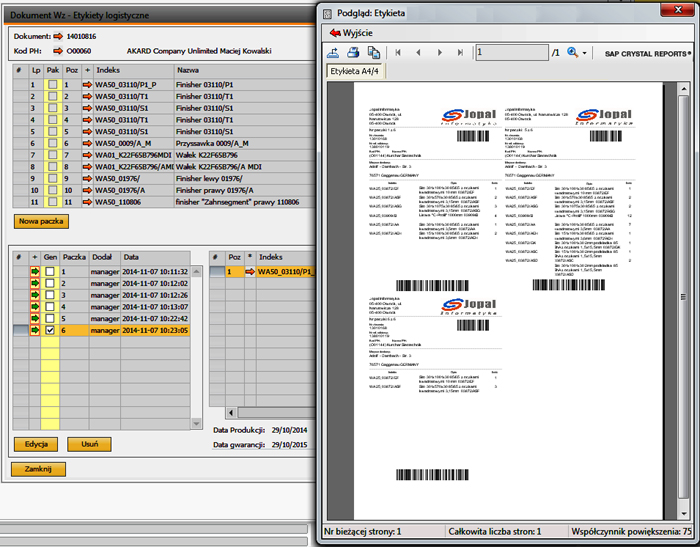Click the Edycja button
Image resolution: width=700 pixels, height=547 pixels.
tap(36, 444)
